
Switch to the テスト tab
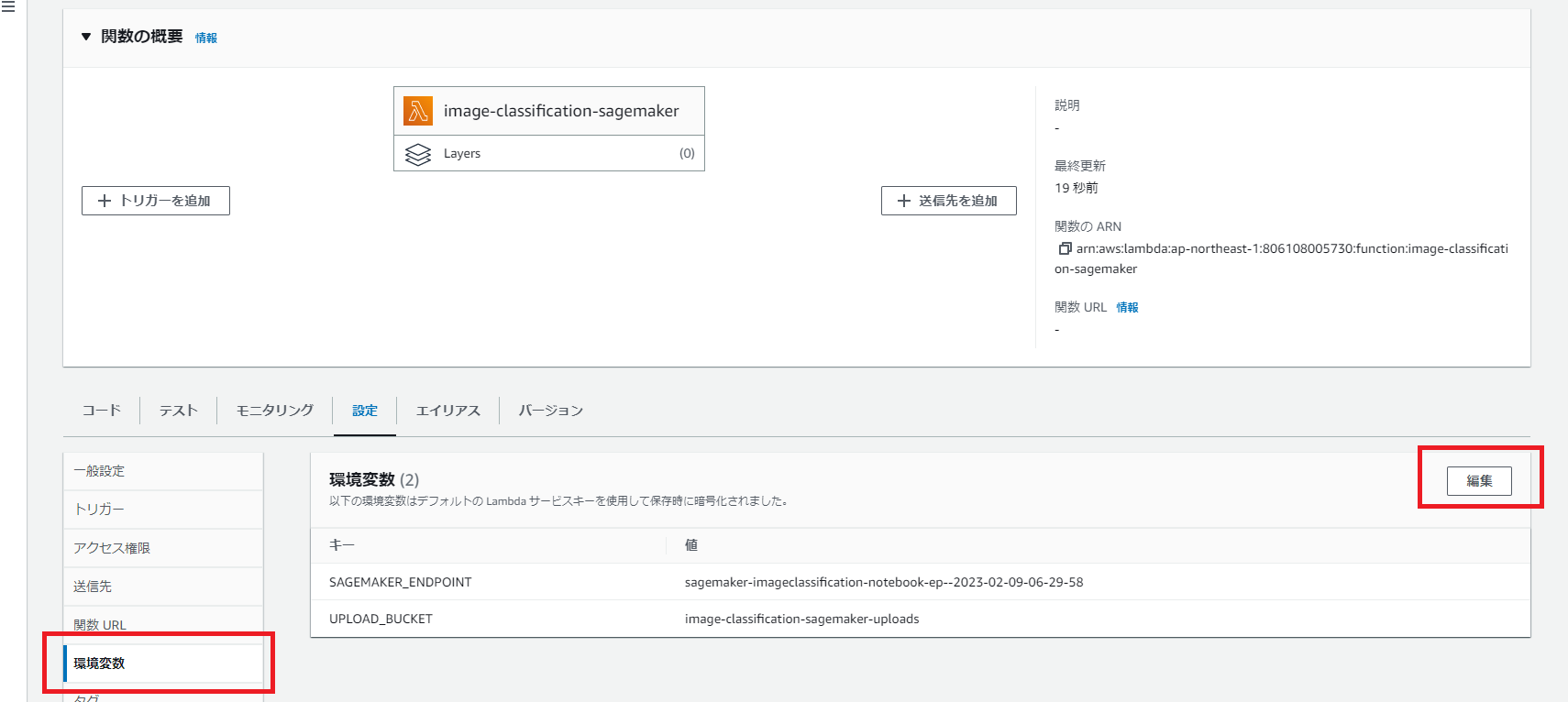click(x=179, y=411)
